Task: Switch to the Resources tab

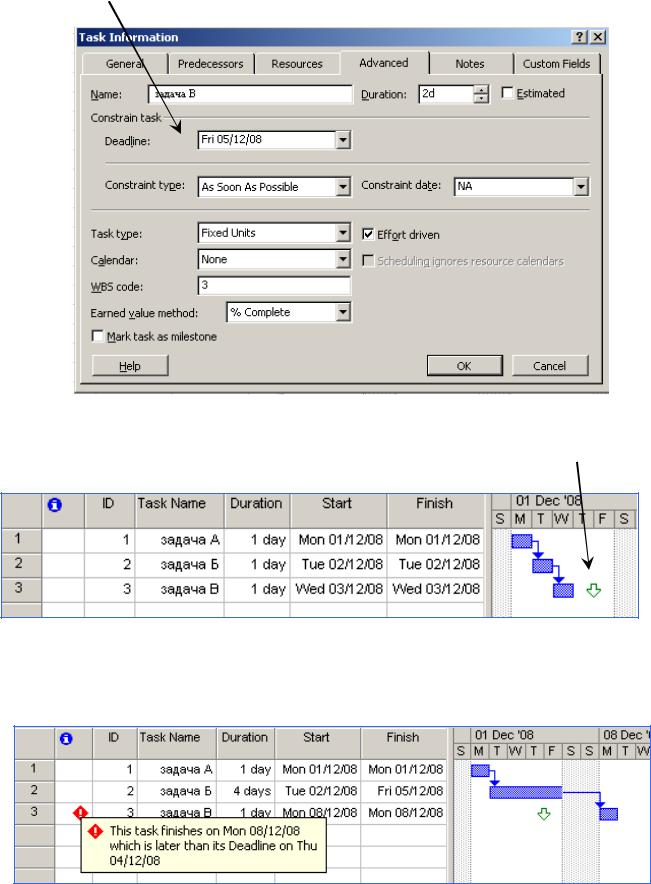Action: pyautogui.click(x=296, y=64)
